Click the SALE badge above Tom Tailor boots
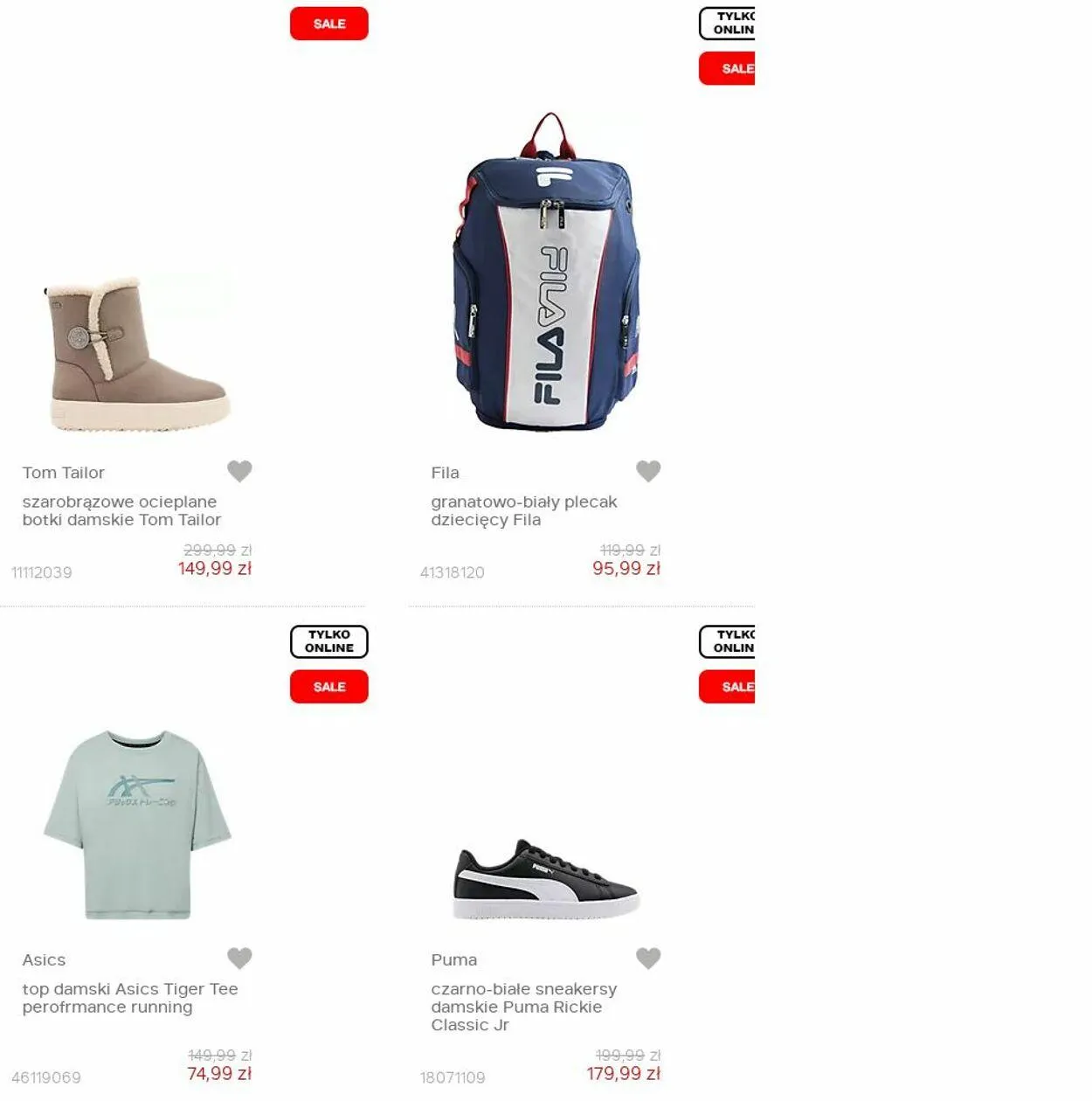Screen dimensions: 1092x1101 pos(329,24)
